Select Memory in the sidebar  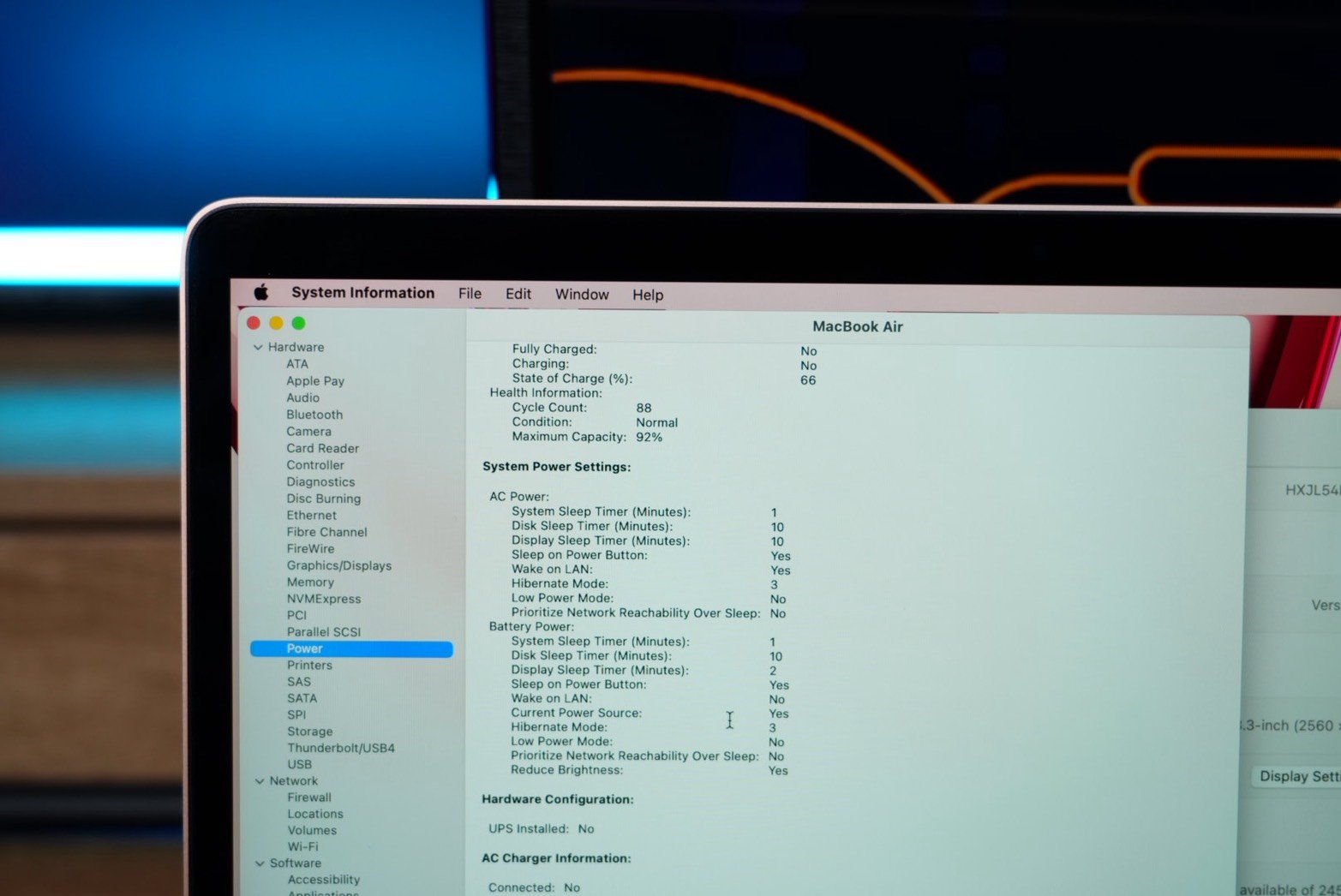tap(310, 582)
